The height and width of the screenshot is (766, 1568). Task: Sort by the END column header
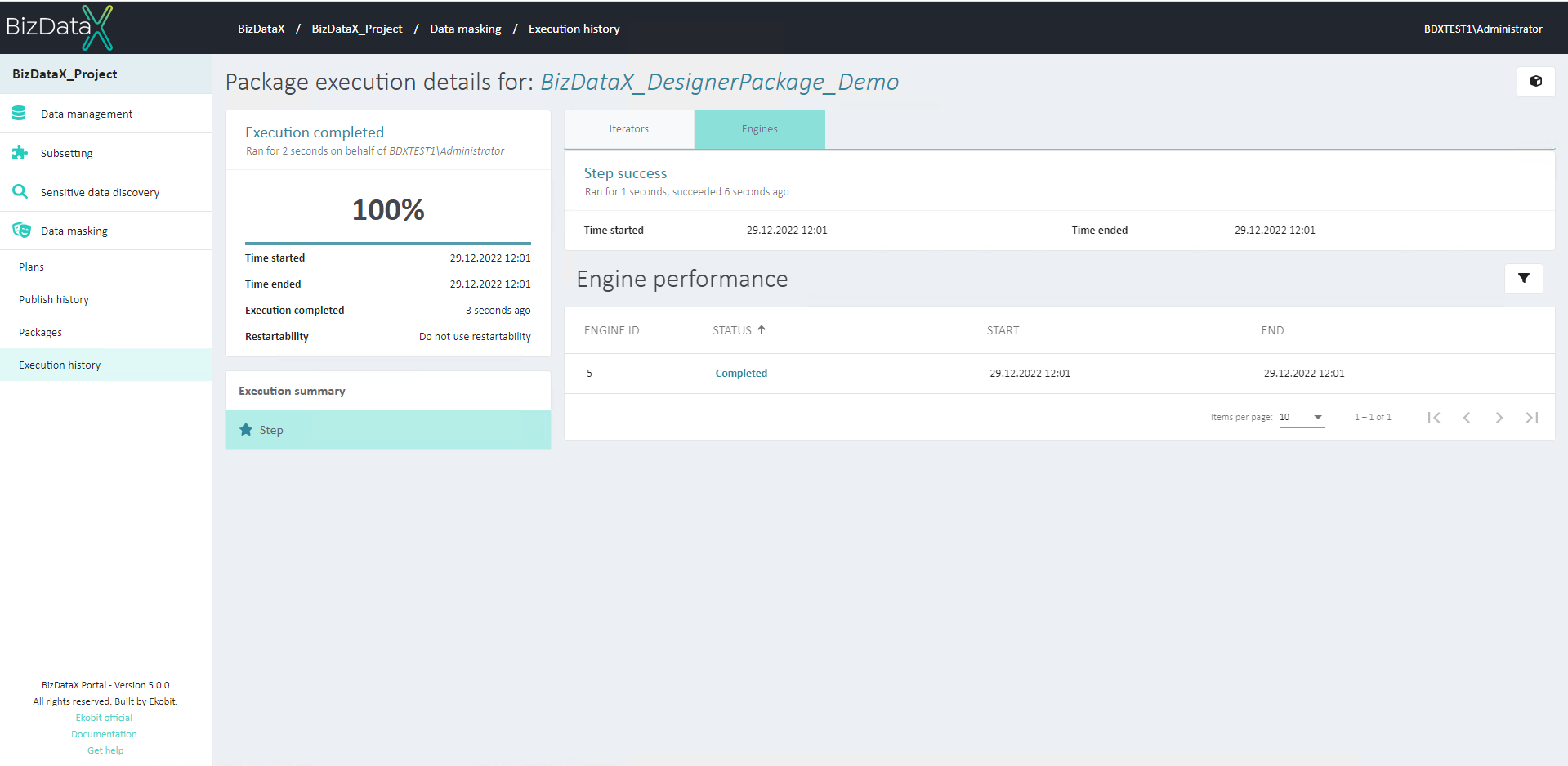[x=1272, y=330]
